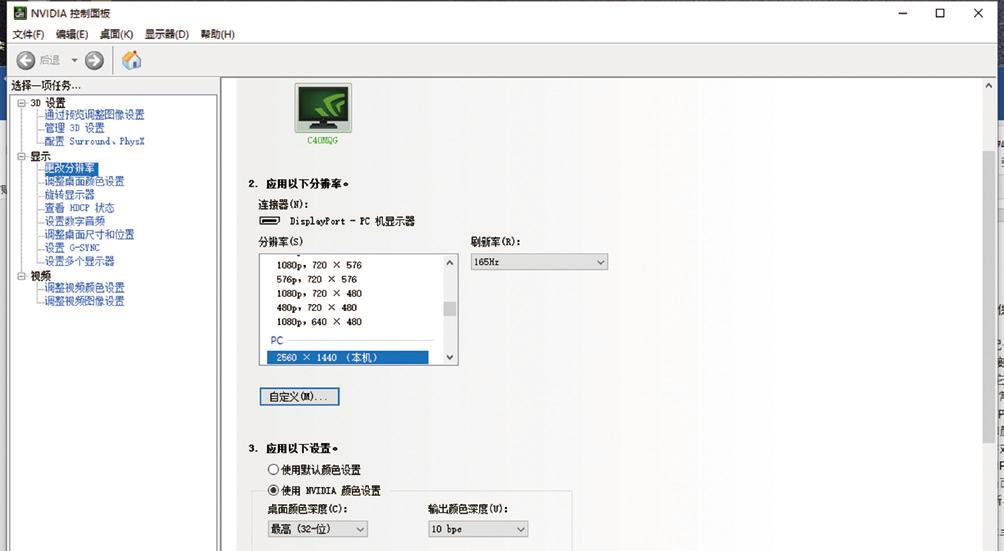
Task: Open the Home icon in toolbar
Action: (x=132, y=60)
